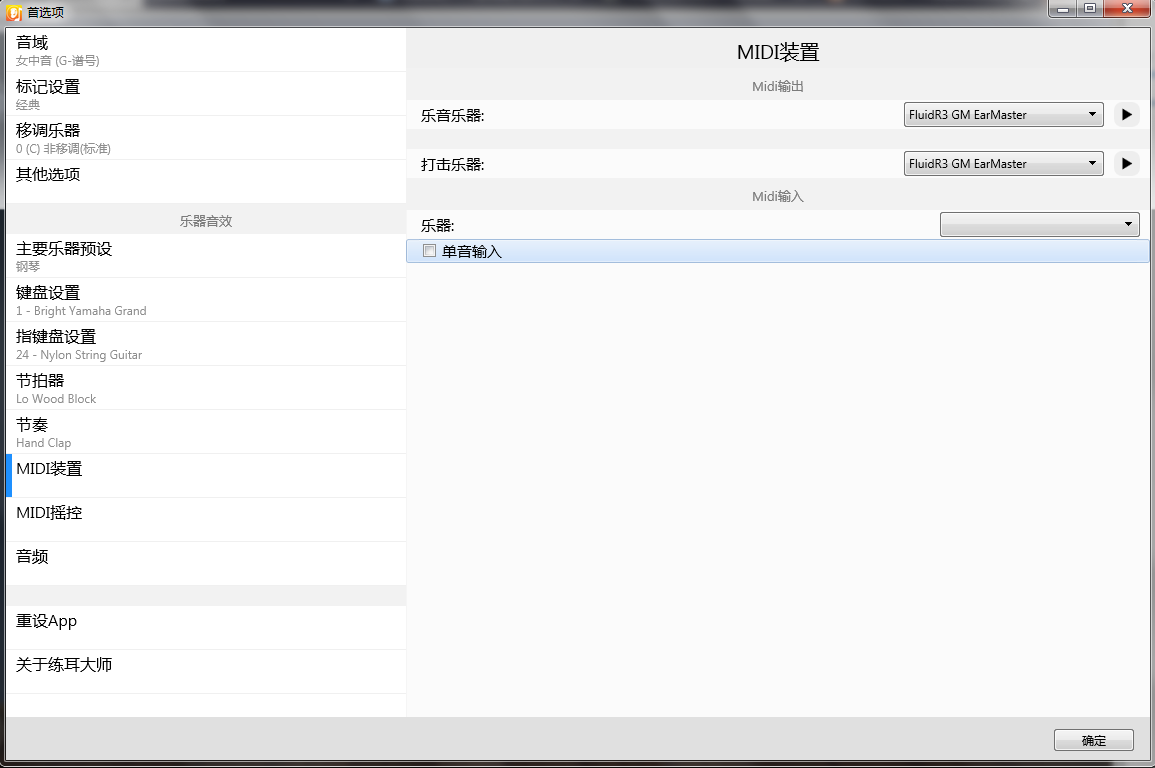Click 重设App to reset the application

(45, 621)
